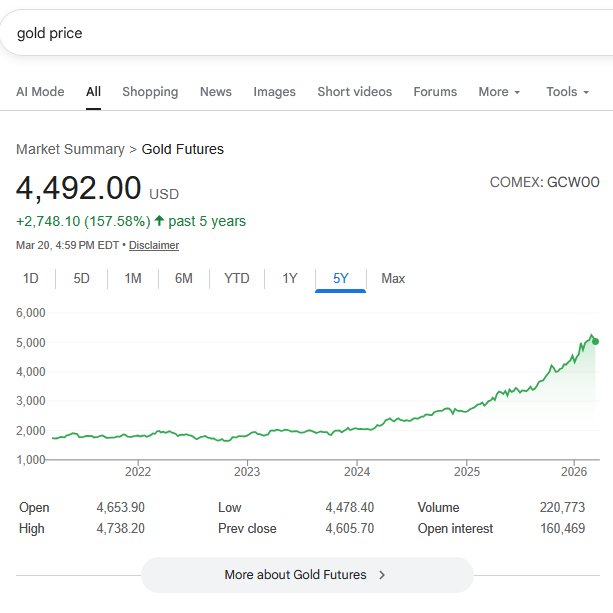Switch chart to 1M range

tap(133, 278)
